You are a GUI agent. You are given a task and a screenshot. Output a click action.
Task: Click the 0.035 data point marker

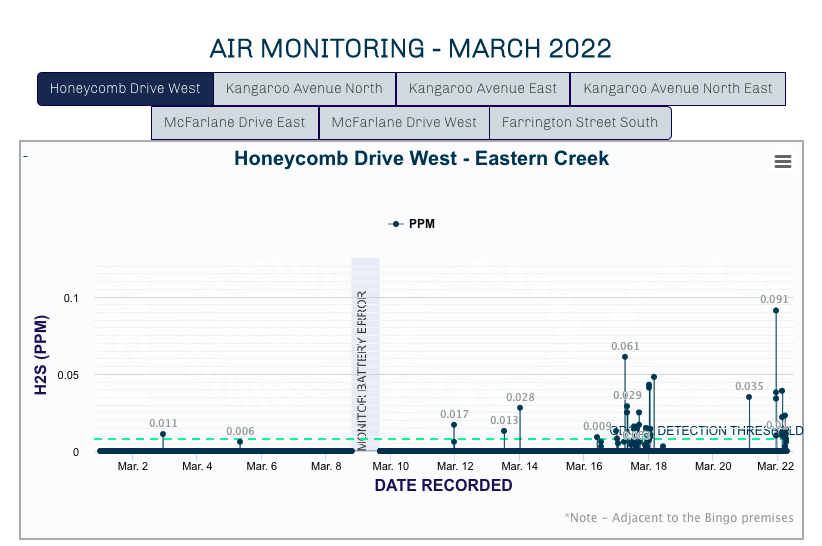pos(749,397)
